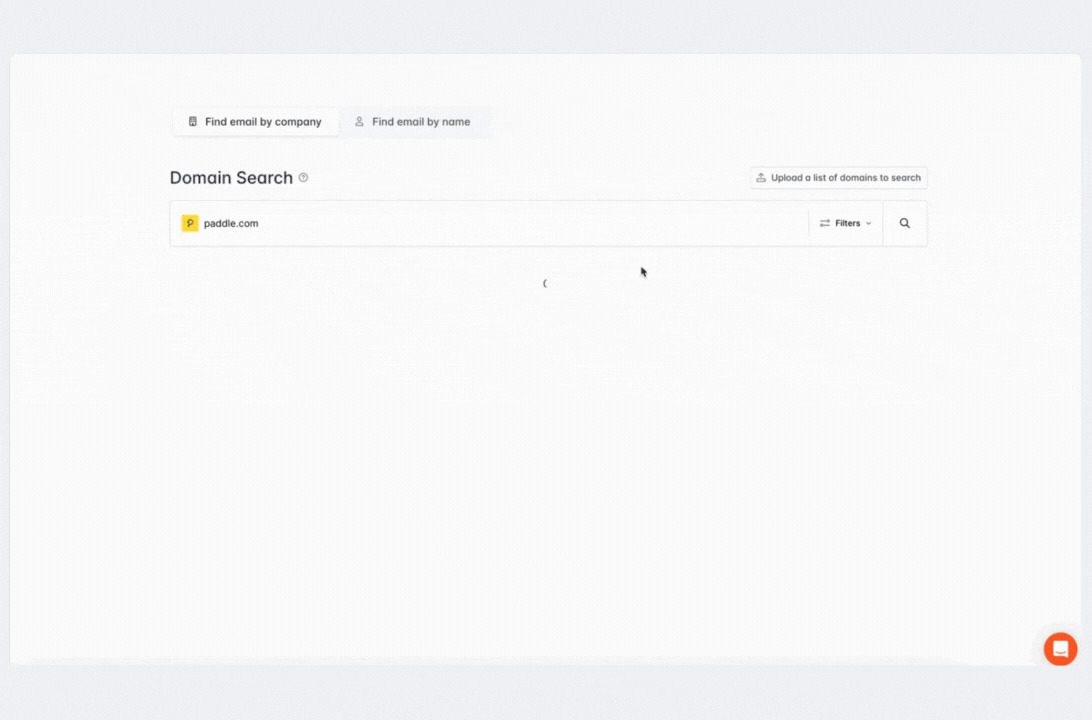Screen dimensions: 1092x720
Task: Click the yellow Paddle logo icon
Action: pyautogui.click(x=190, y=224)
